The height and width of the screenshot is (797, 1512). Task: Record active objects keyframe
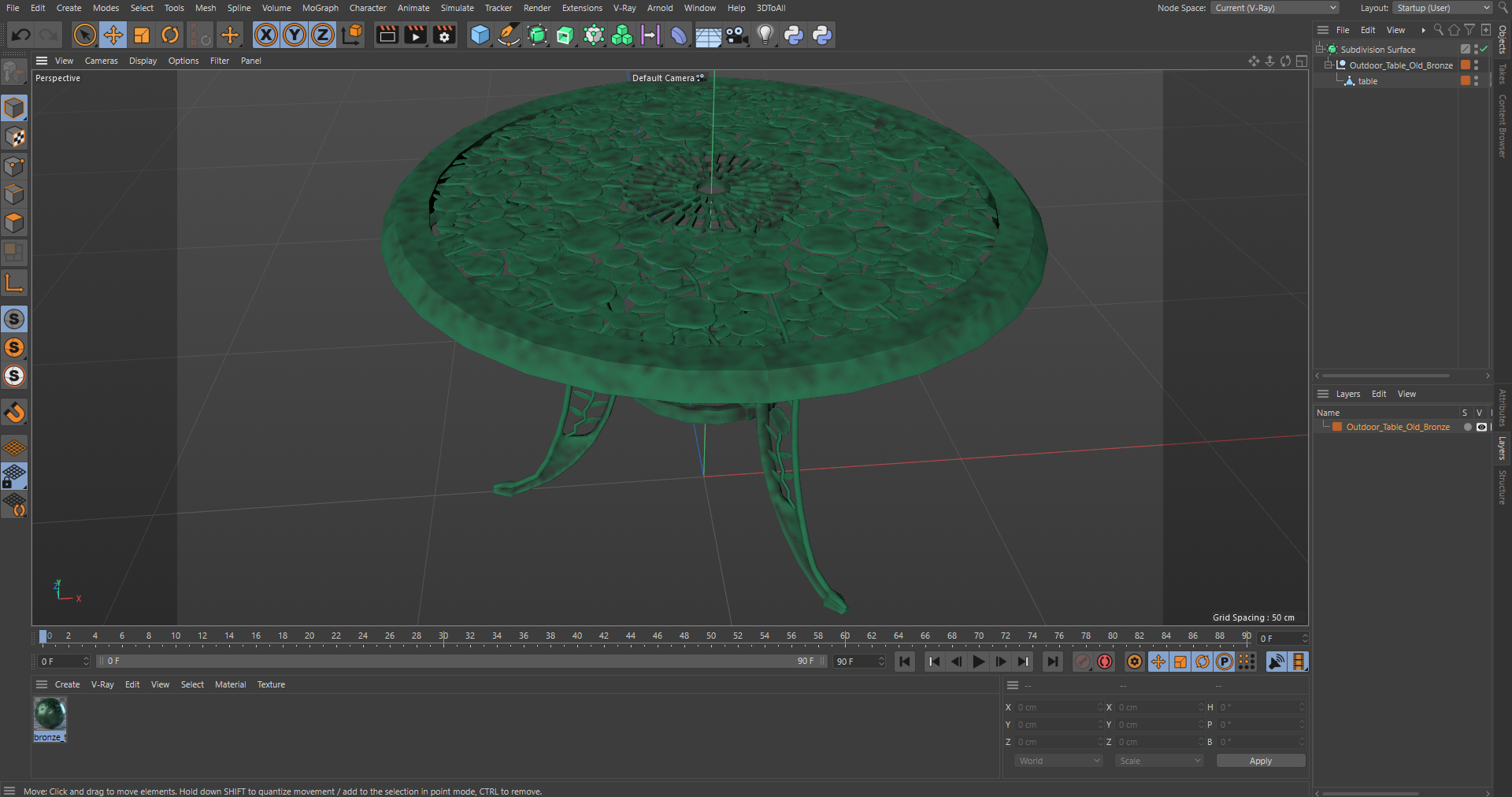[1083, 662]
